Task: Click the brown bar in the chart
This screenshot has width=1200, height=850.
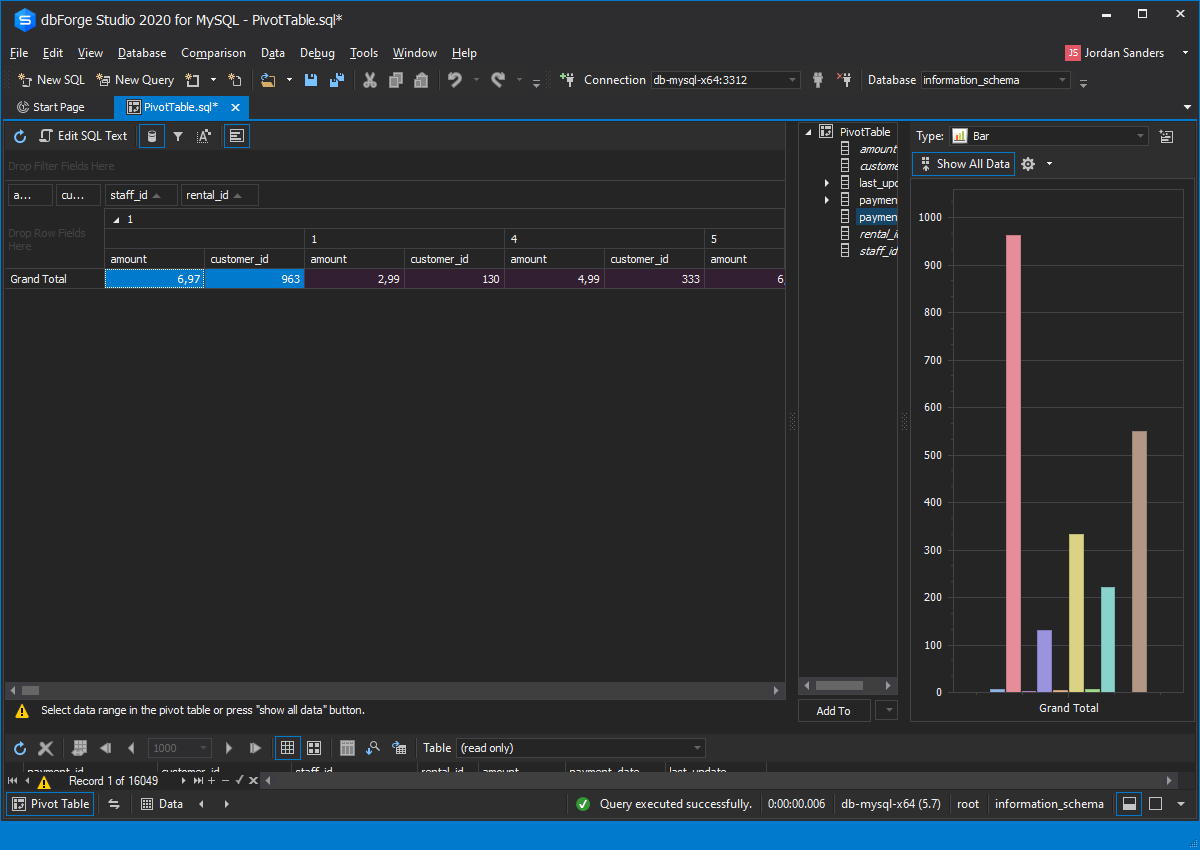Action: pos(1139,561)
